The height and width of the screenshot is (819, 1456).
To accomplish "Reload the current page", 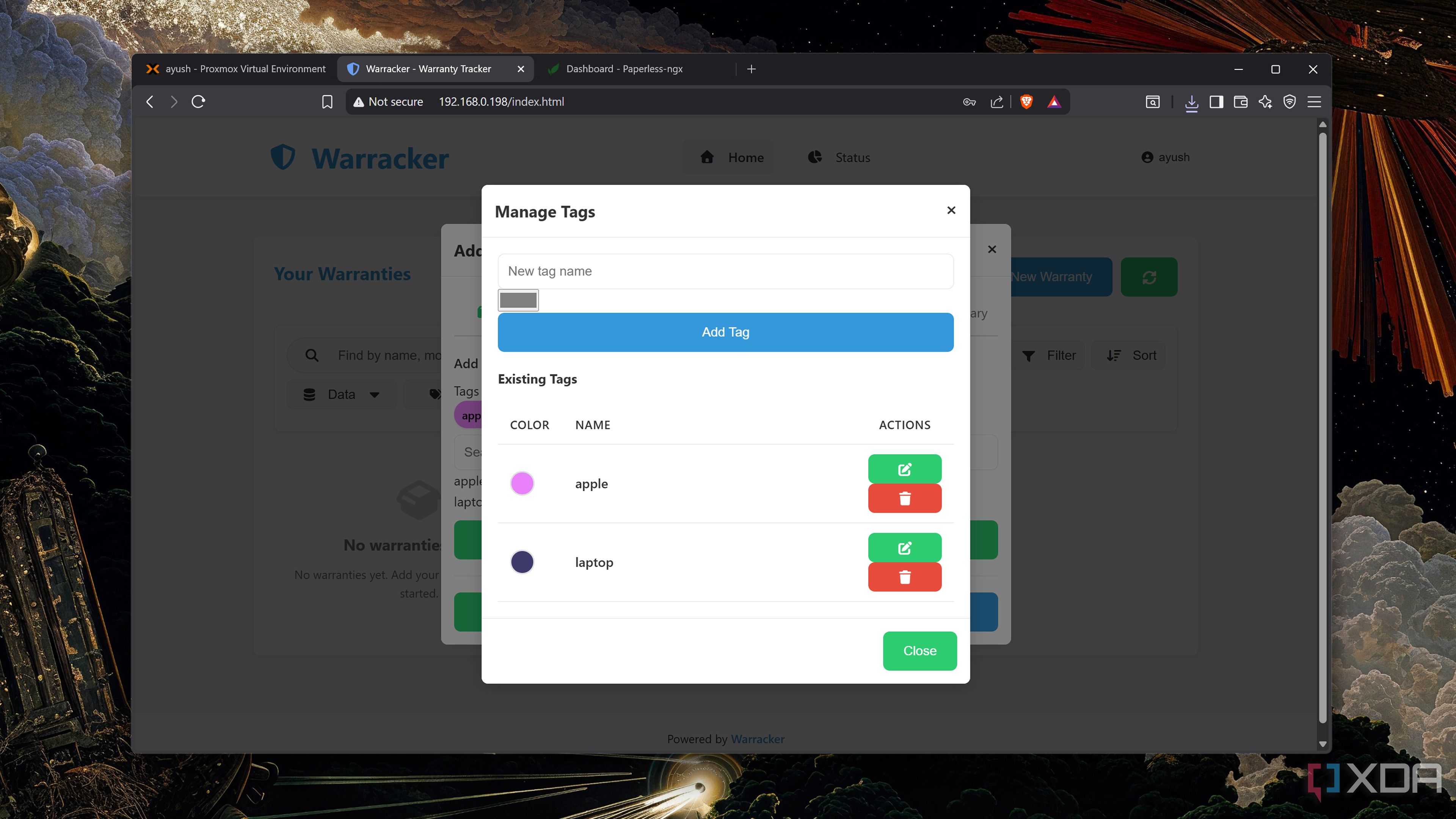I will point(198,102).
